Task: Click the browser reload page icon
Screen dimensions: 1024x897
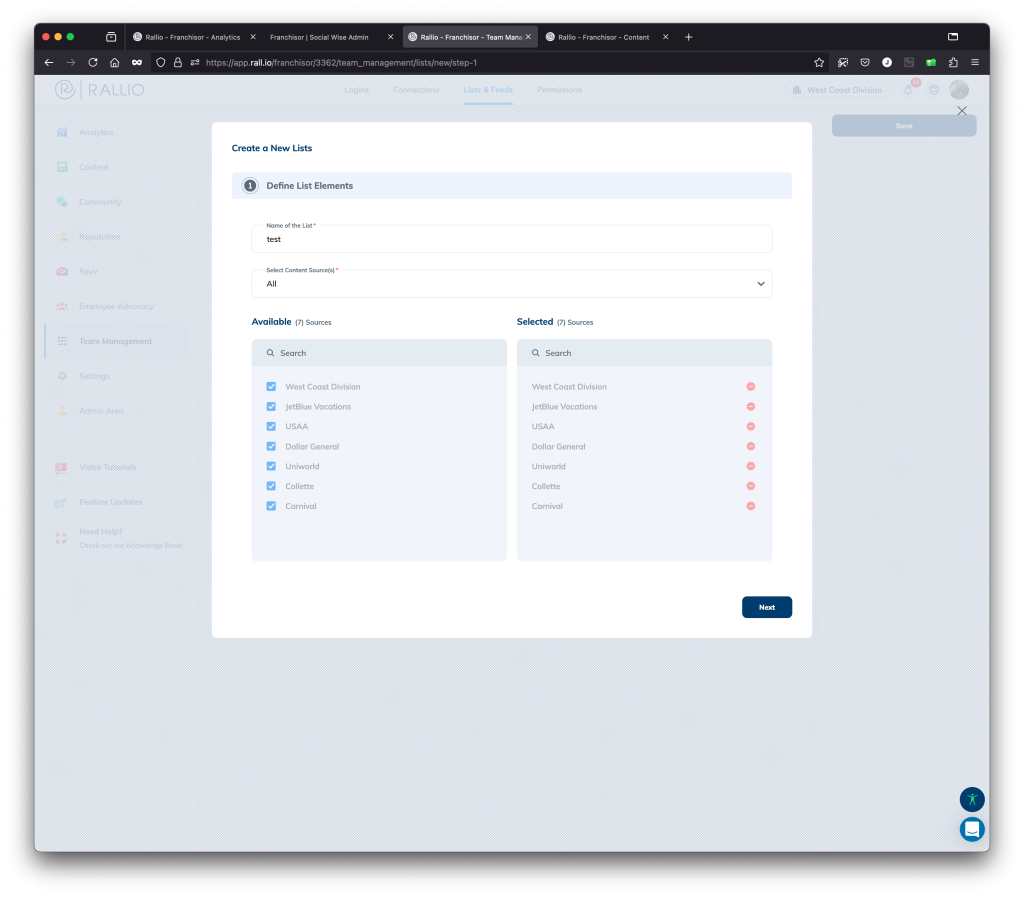Action: click(93, 62)
